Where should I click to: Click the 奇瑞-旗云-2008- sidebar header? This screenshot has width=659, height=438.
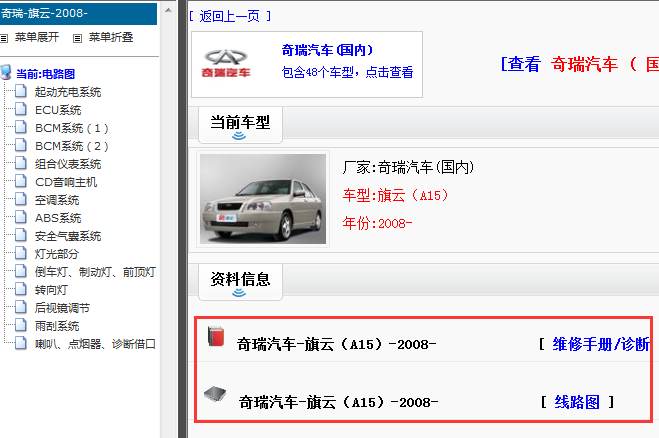tap(78, 13)
